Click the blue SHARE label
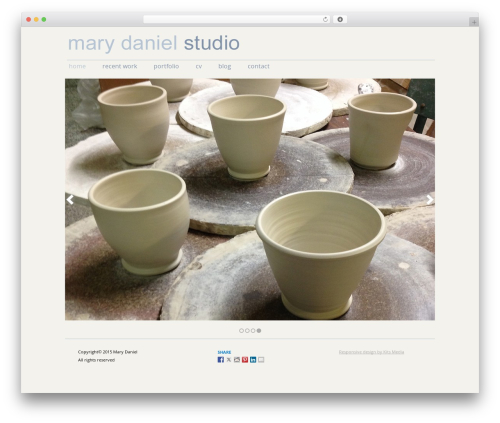The height and width of the screenshot is (423, 500). coord(224,352)
